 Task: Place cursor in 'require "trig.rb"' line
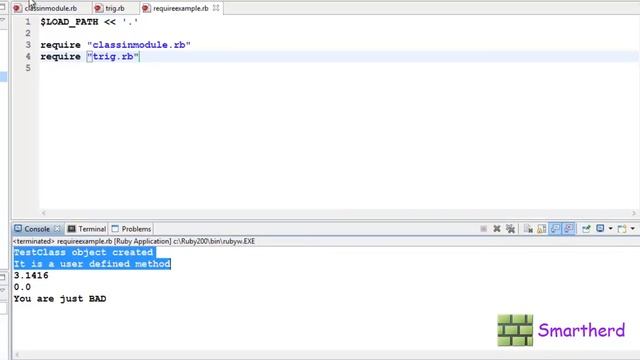90,56
